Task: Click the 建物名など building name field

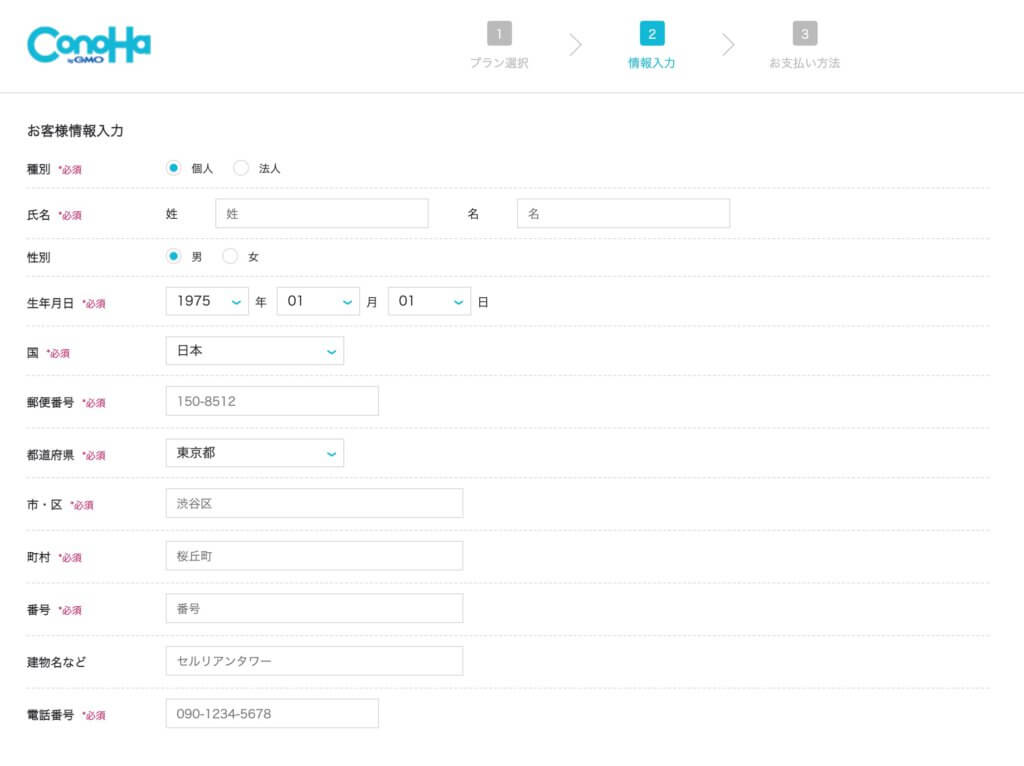Action: (315, 661)
